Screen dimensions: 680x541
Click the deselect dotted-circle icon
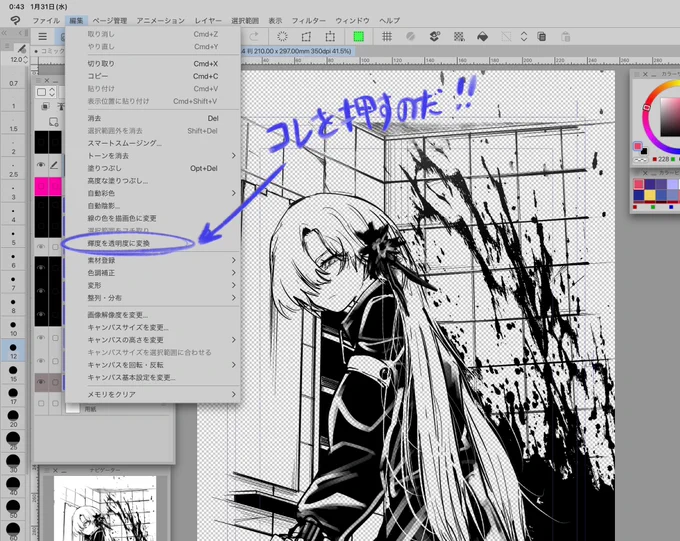coord(282,36)
